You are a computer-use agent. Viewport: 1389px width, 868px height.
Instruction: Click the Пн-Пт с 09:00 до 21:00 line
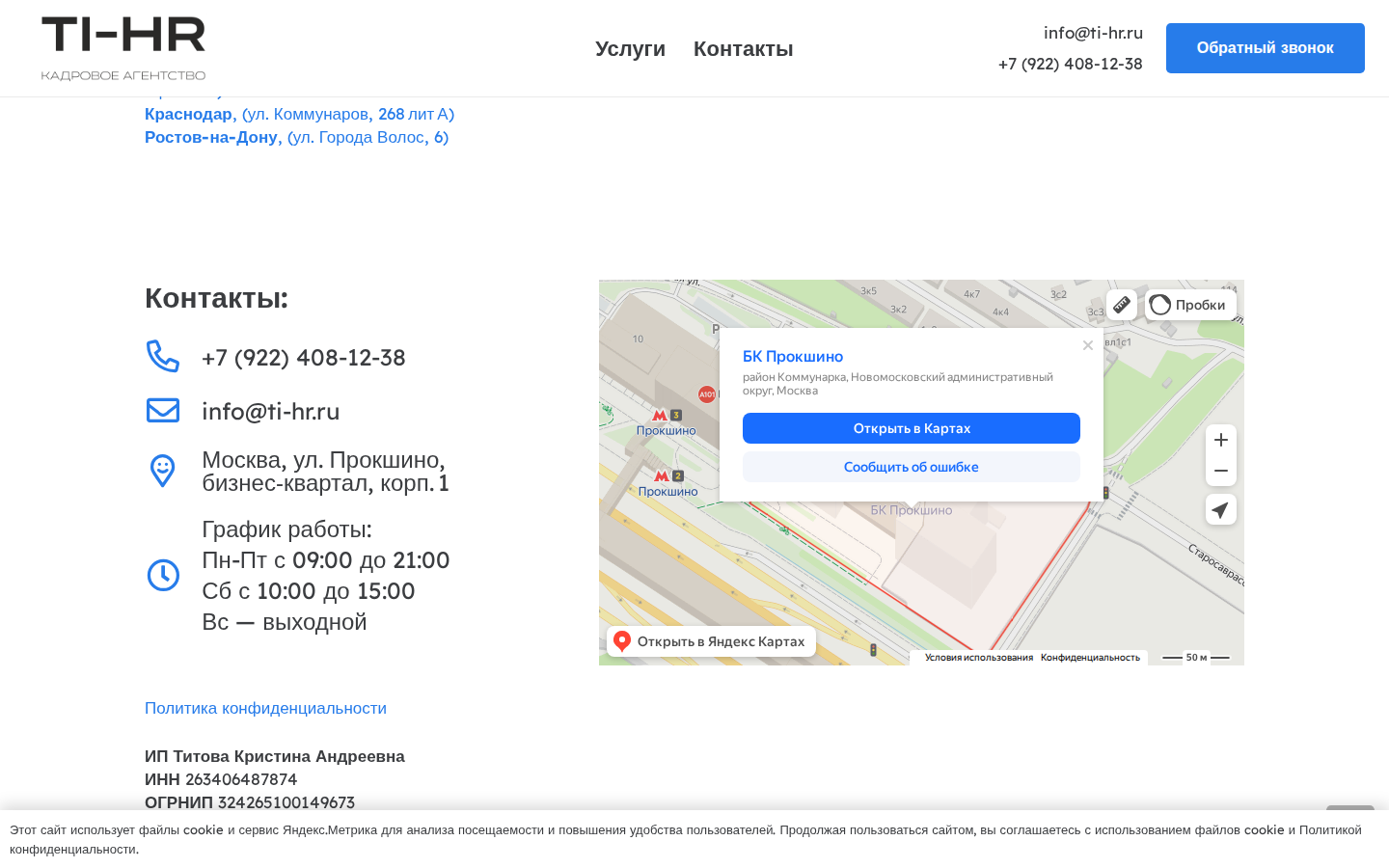click(x=326, y=560)
